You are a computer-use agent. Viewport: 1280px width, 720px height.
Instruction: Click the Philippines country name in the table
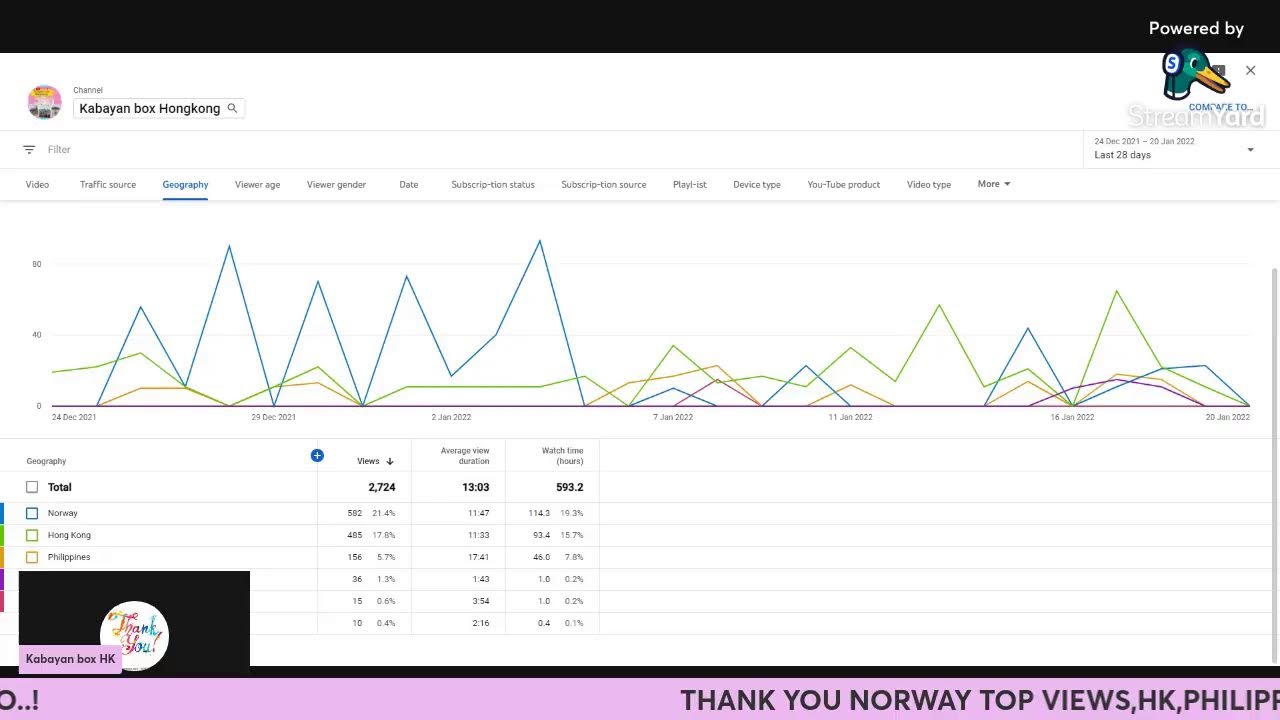pyautogui.click(x=69, y=557)
